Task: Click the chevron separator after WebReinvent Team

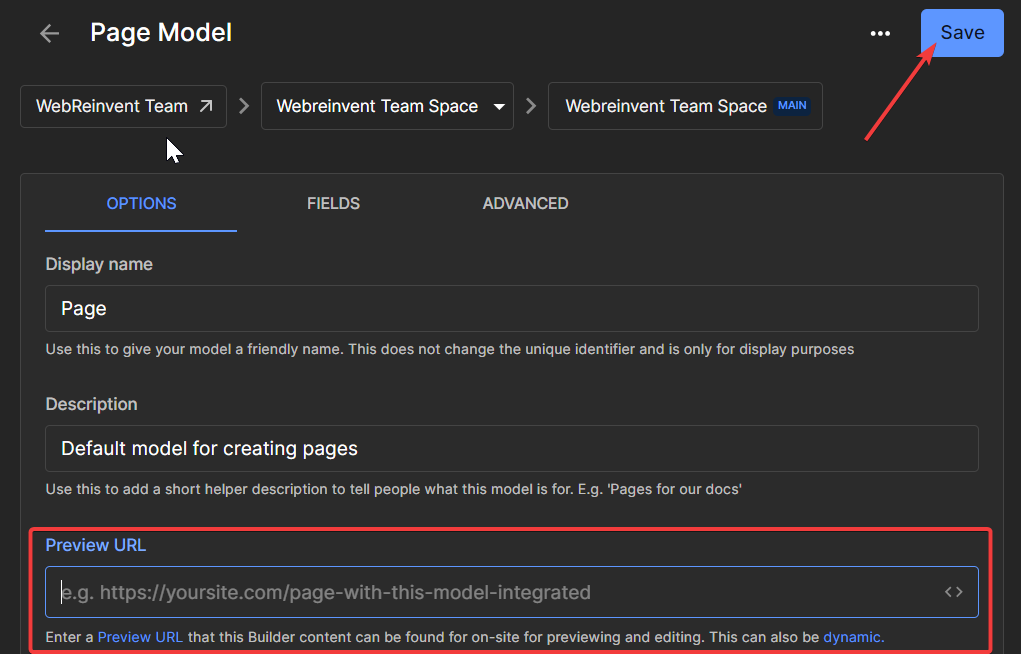Action: 244,105
